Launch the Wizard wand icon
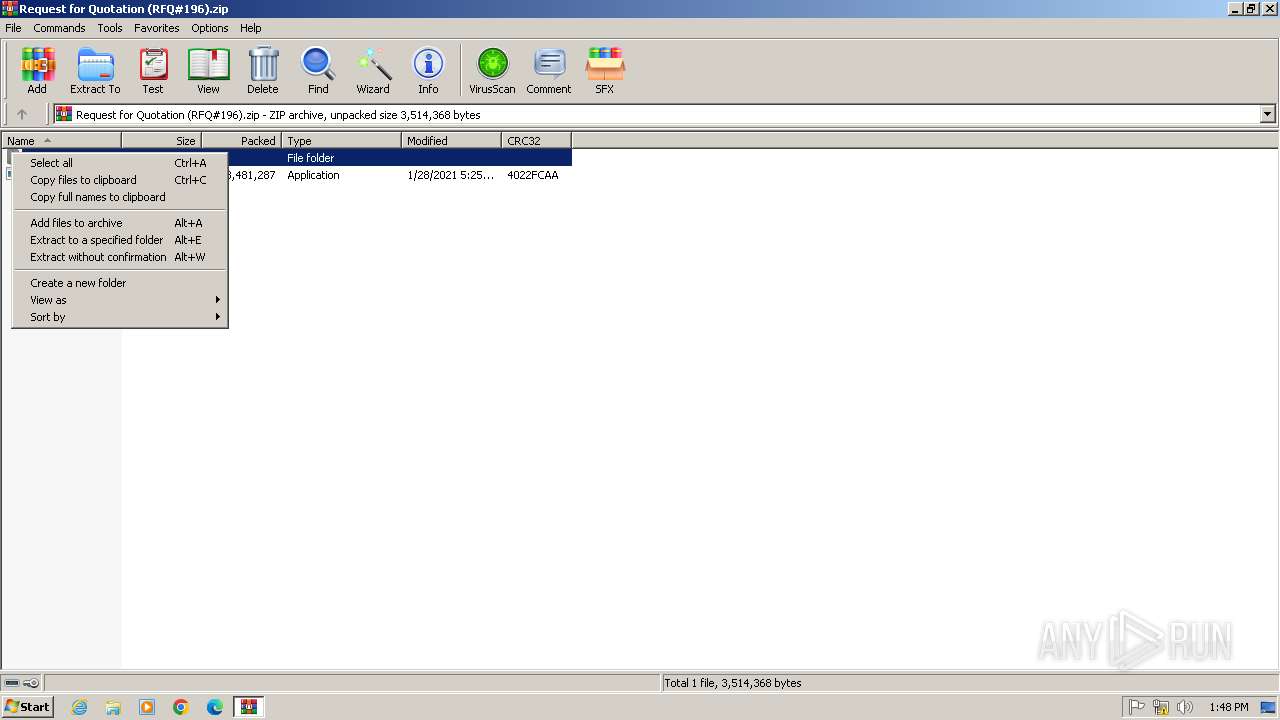Image resolution: width=1280 pixels, height=720 pixels. coord(373,70)
